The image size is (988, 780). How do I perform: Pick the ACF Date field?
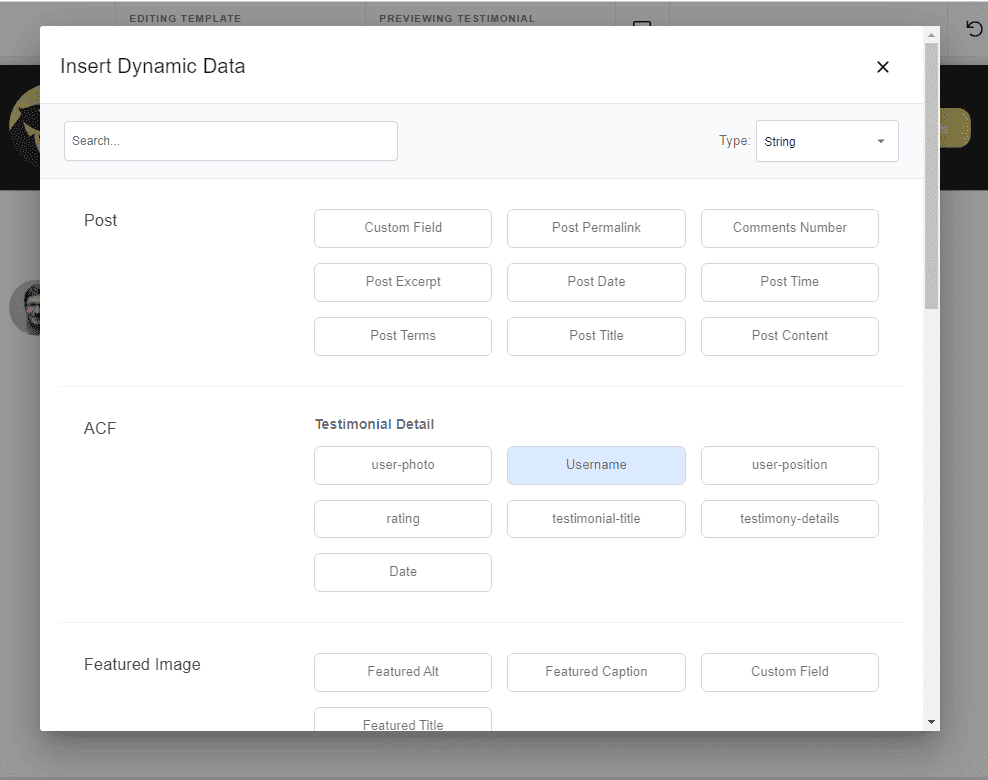403,572
